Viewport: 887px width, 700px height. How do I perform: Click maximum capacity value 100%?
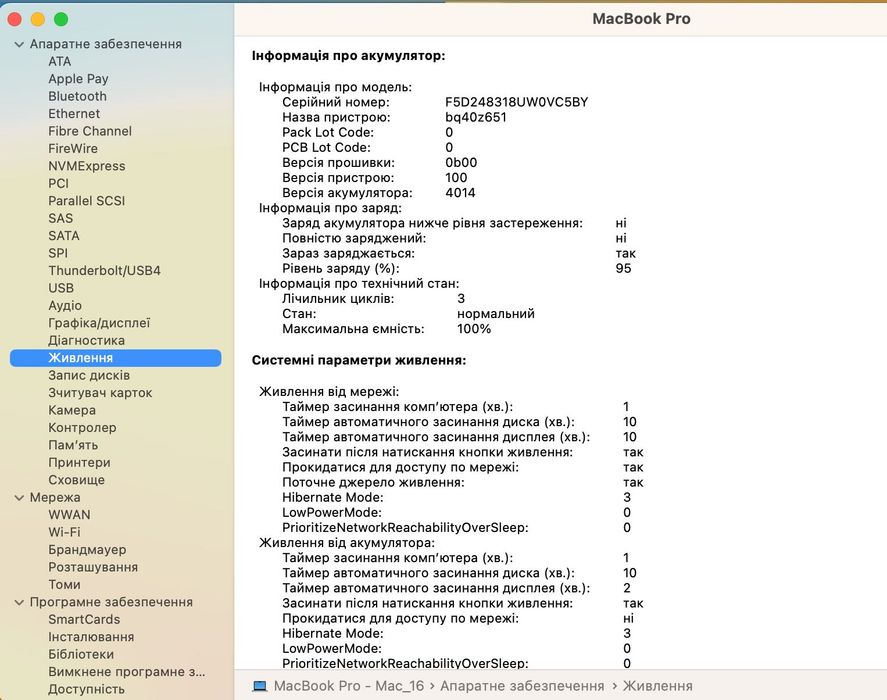point(474,329)
